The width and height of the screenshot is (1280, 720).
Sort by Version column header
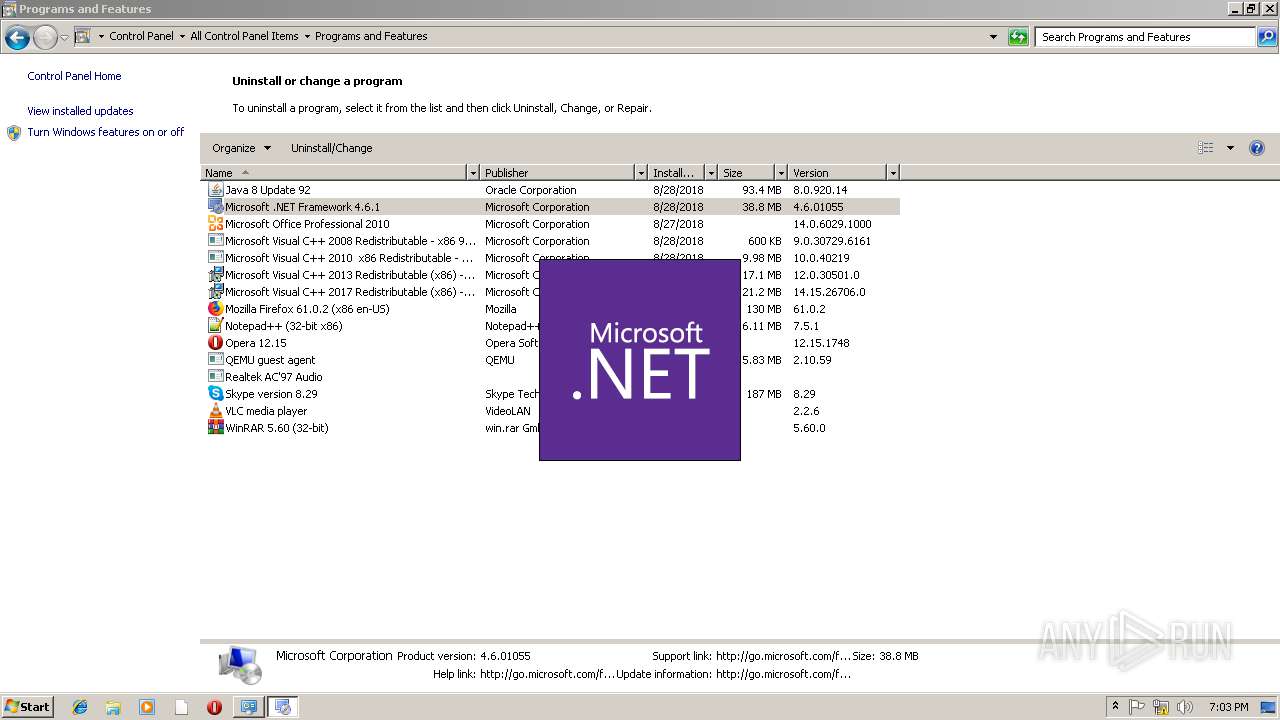[837, 173]
